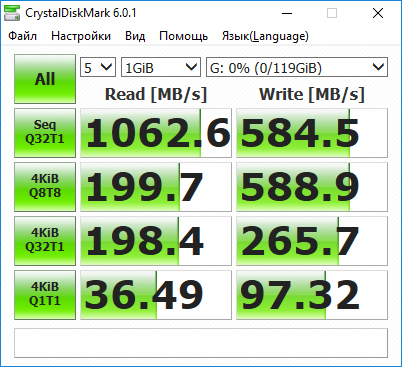The image size is (402, 367).
Task: Open the test count dropdown showing 5
Action: tap(98, 67)
